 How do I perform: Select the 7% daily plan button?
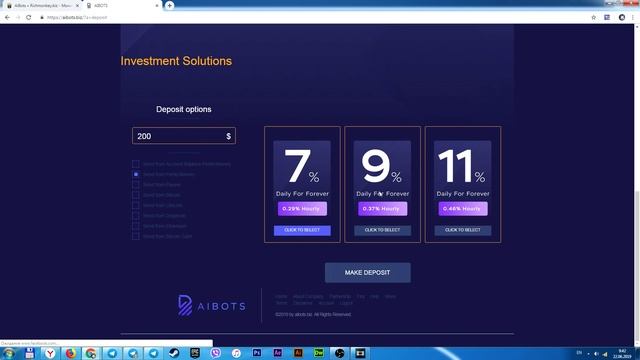[302, 230]
